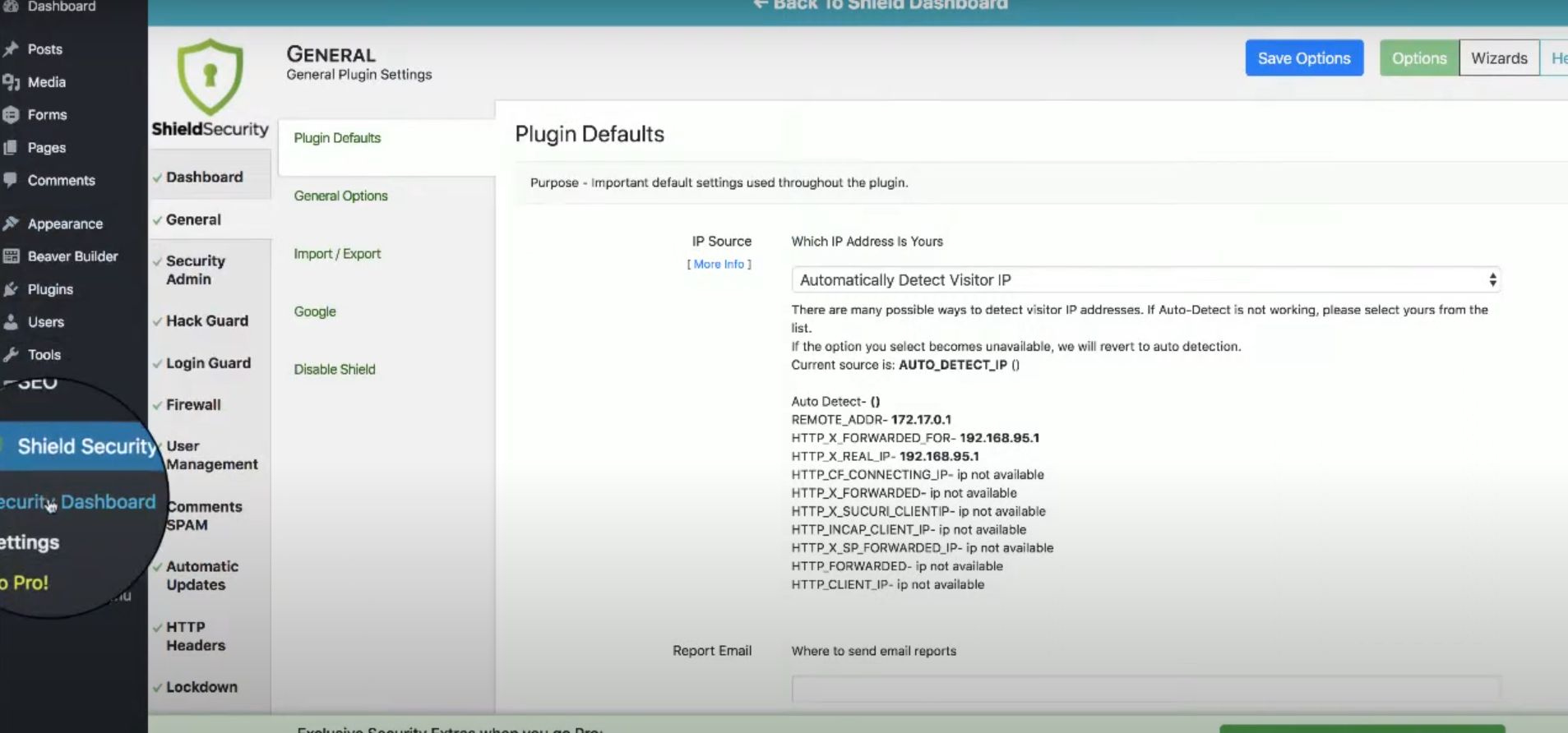The height and width of the screenshot is (733, 1568).
Task: Click the Comments bubble icon
Action: [x=11, y=180]
